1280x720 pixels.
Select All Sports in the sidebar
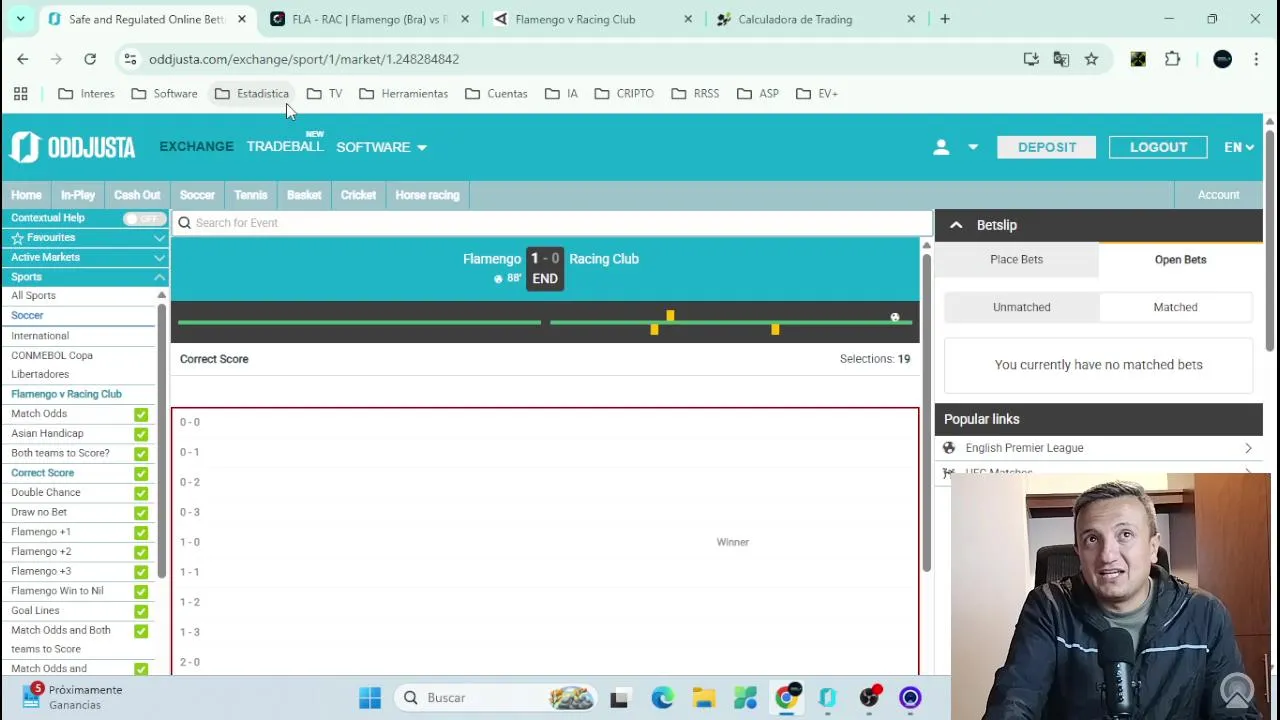[33, 296]
